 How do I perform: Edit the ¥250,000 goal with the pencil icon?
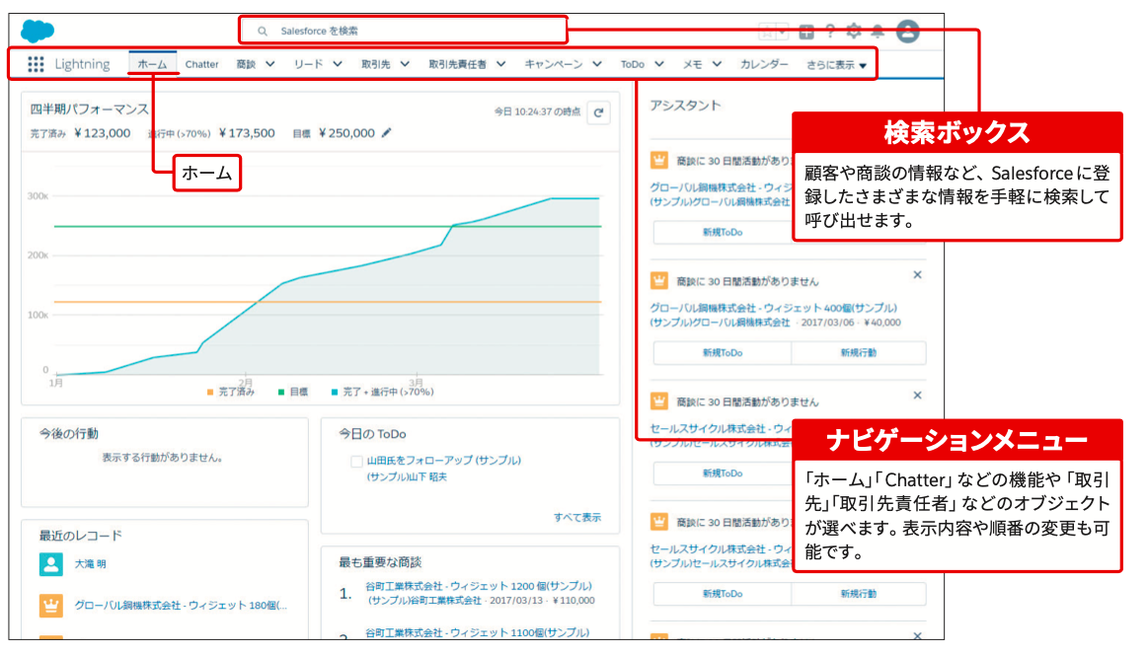click(387, 133)
